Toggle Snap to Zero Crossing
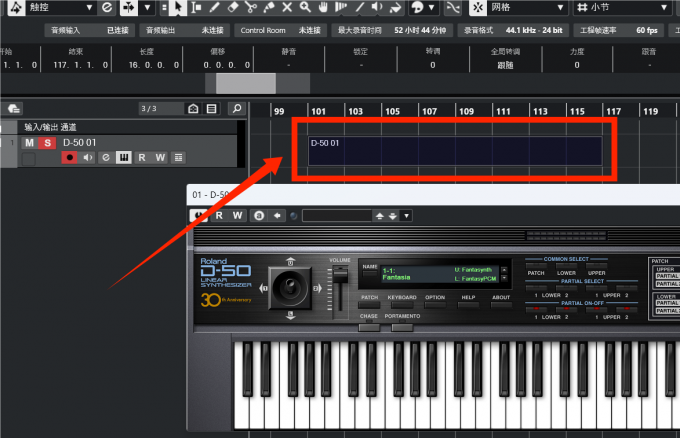The width and height of the screenshot is (680, 438). click(x=453, y=7)
